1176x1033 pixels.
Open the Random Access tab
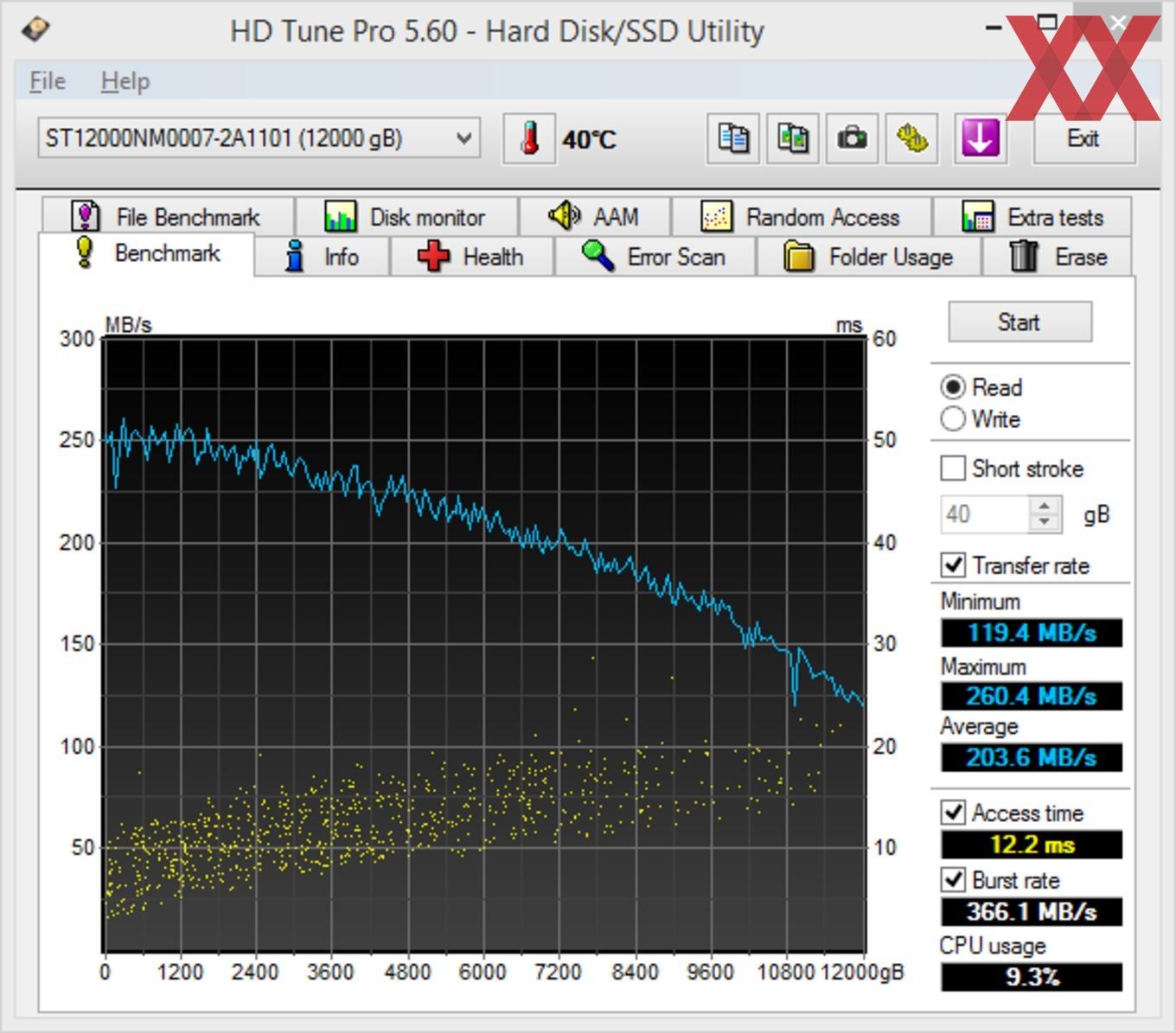pyautogui.click(x=802, y=216)
